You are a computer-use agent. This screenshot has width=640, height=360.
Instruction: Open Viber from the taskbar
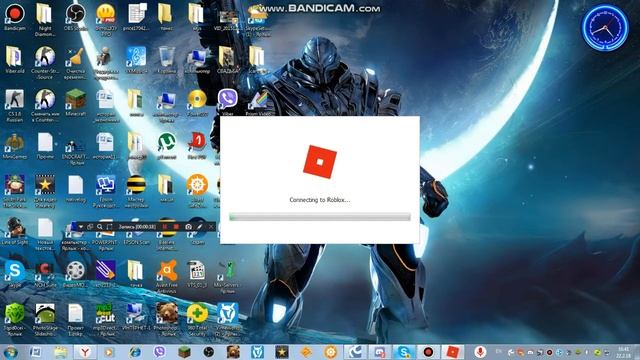click(x=160, y=352)
